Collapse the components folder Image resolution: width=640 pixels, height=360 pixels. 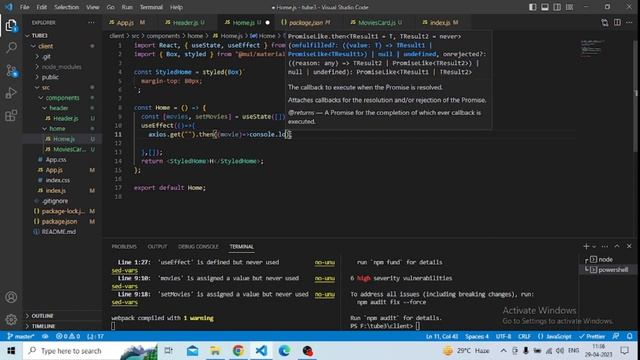point(63,98)
